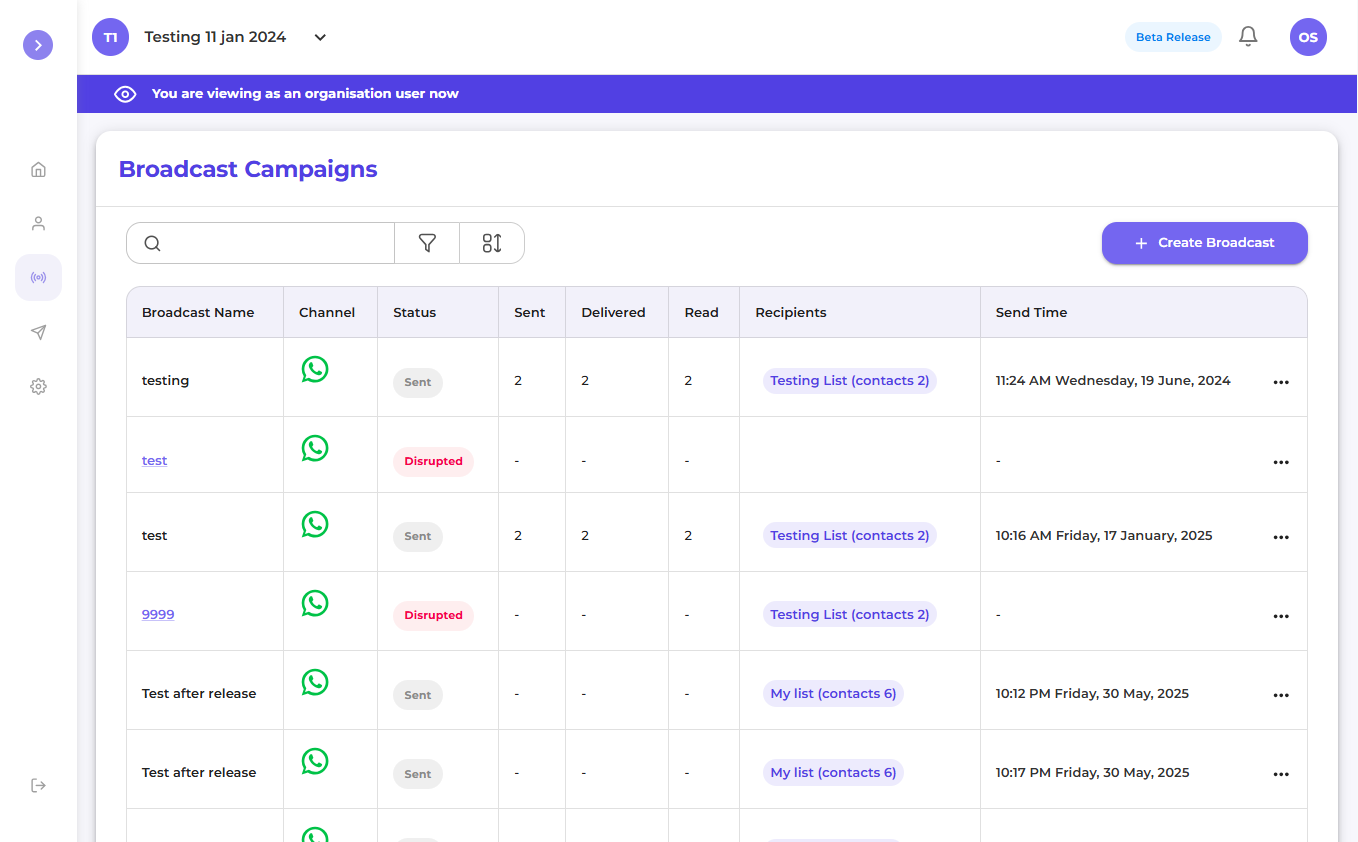Open the Contacts person icon in sidebar
The width and height of the screenshot is (1358, 842).
38,223
